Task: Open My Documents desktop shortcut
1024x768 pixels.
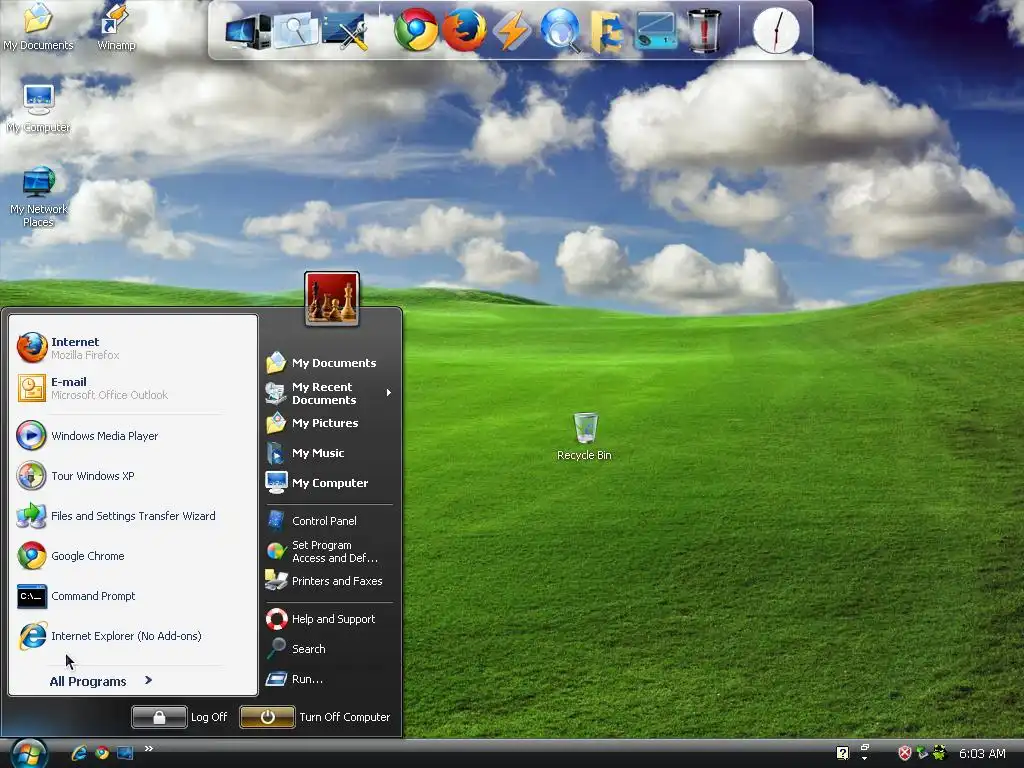Action: (38, 27)
